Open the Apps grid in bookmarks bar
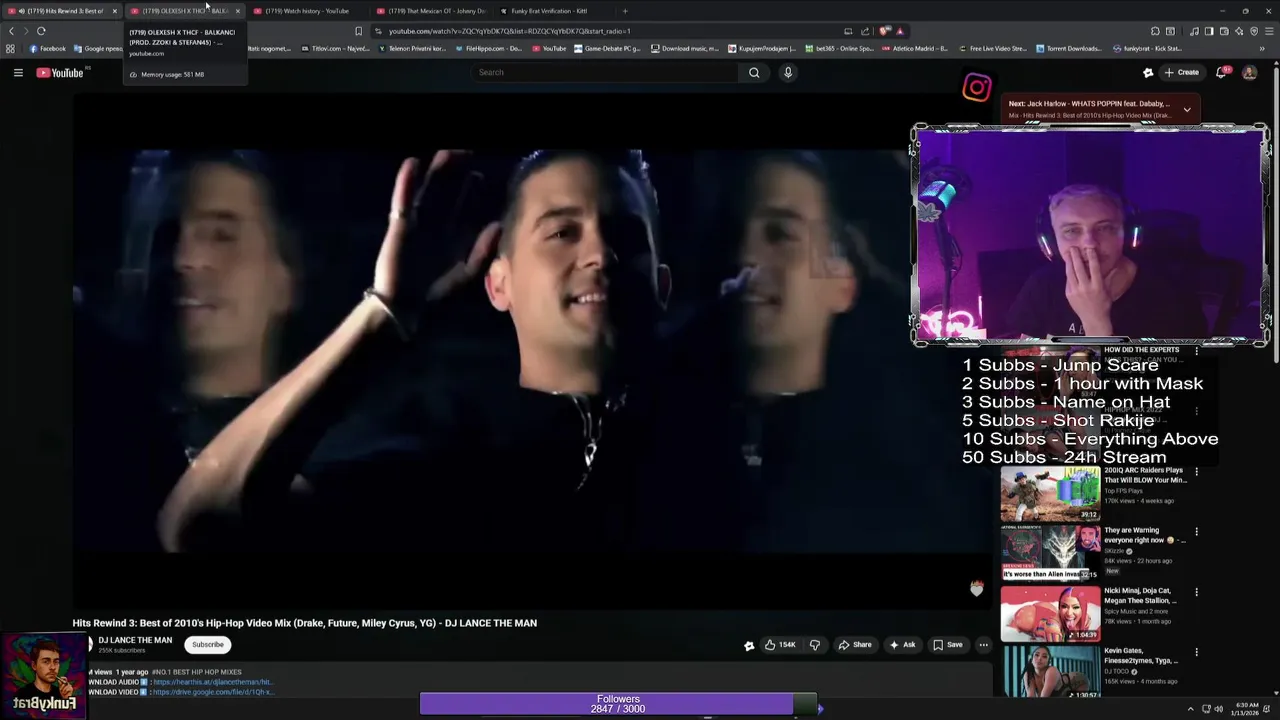 tap(10, 48)
